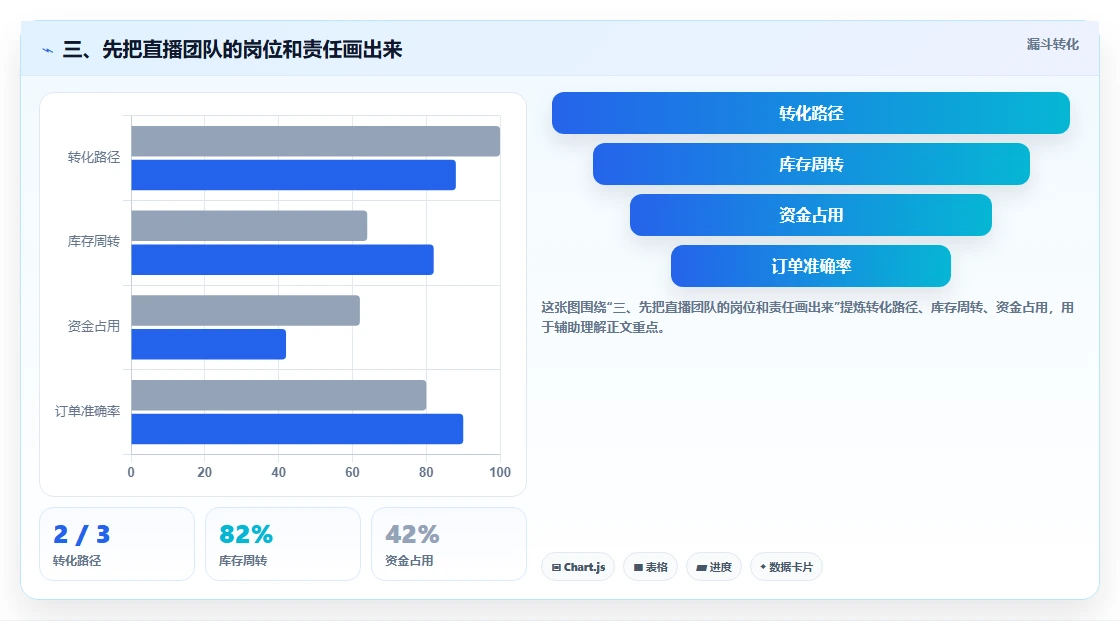1120x621 pixels.
Task: Click the 进度 chip
Action: 714,567
